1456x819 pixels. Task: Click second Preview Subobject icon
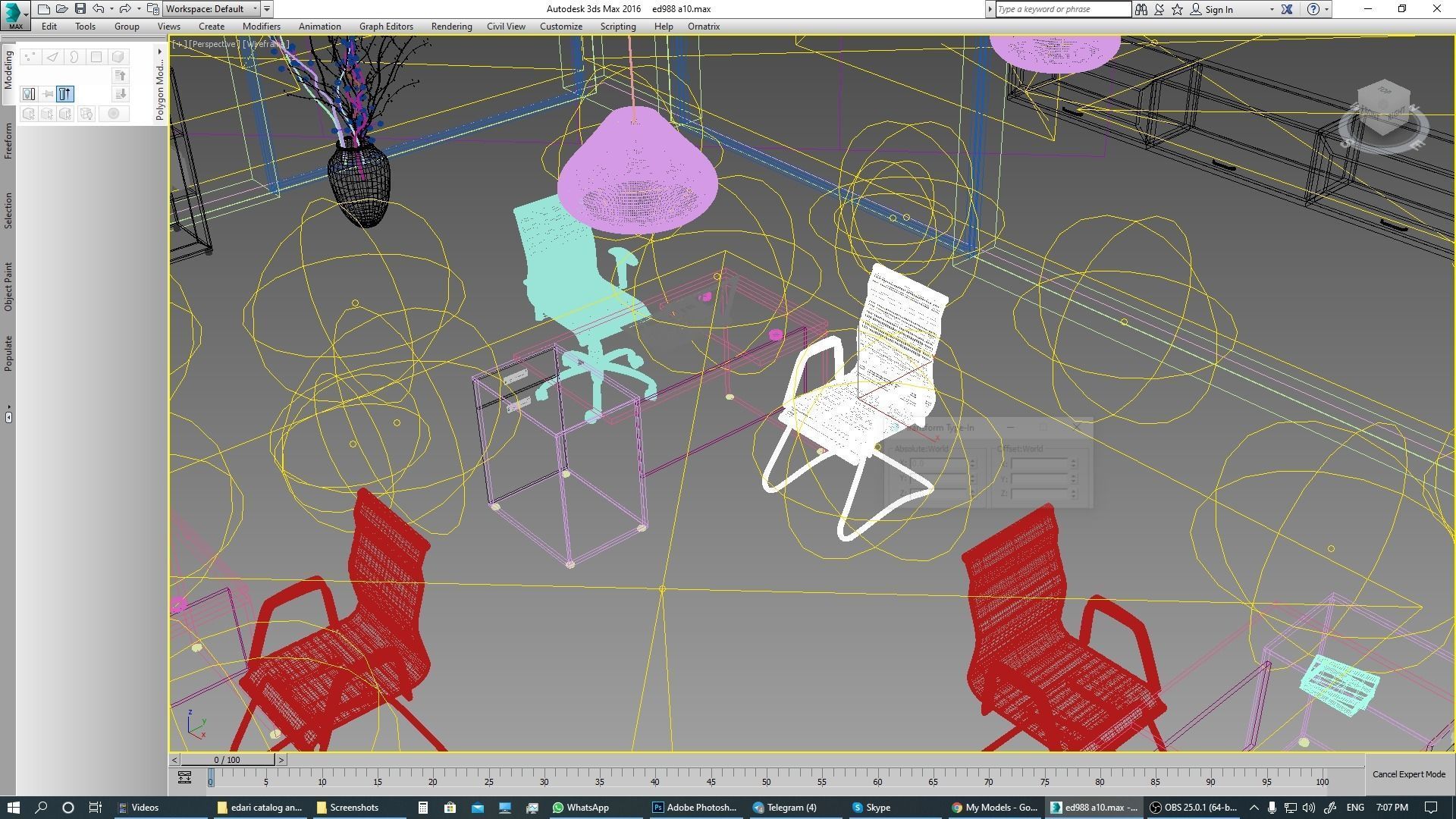tap(47, 114)
